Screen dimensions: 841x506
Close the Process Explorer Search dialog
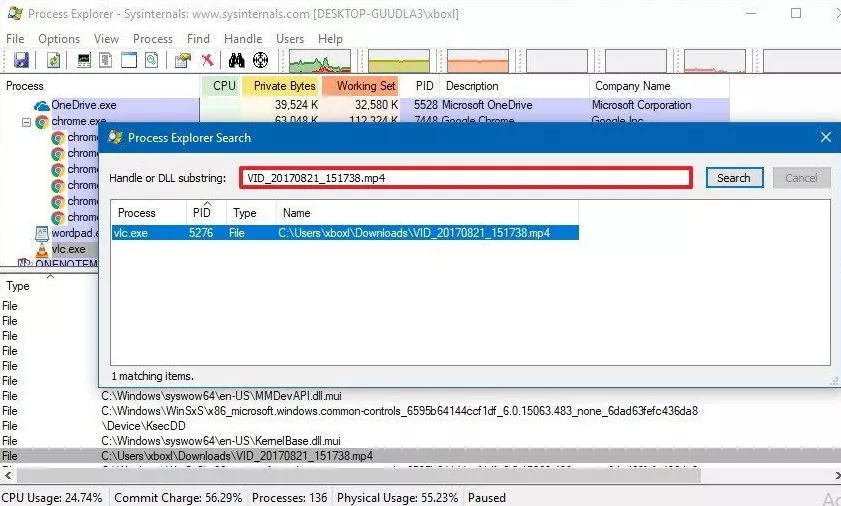point(826,137)
